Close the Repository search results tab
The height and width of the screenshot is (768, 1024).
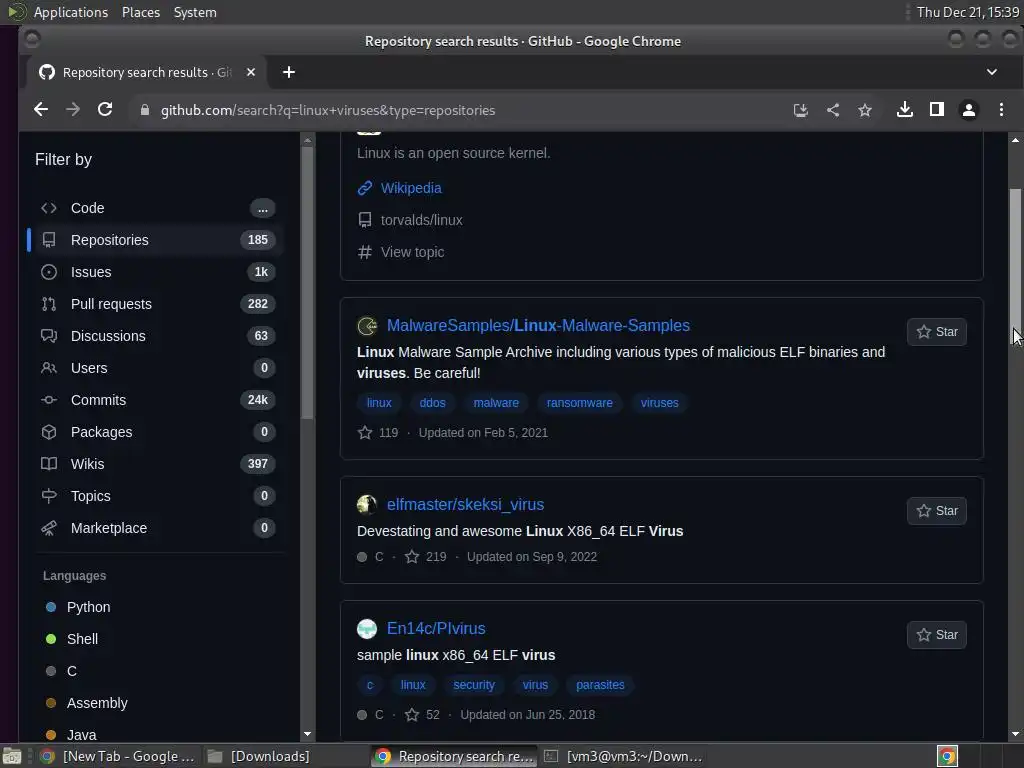coord(251,72)
